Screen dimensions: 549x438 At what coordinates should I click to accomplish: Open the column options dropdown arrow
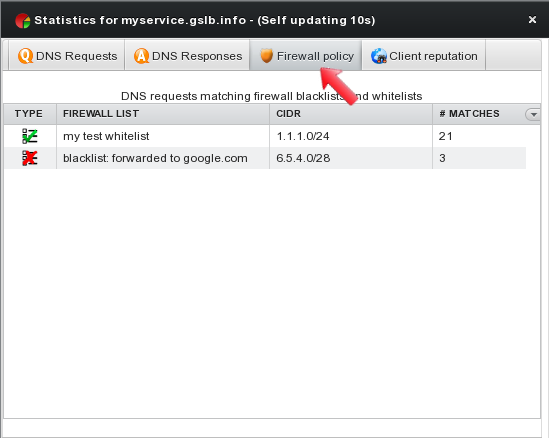(x=533, y=114)
